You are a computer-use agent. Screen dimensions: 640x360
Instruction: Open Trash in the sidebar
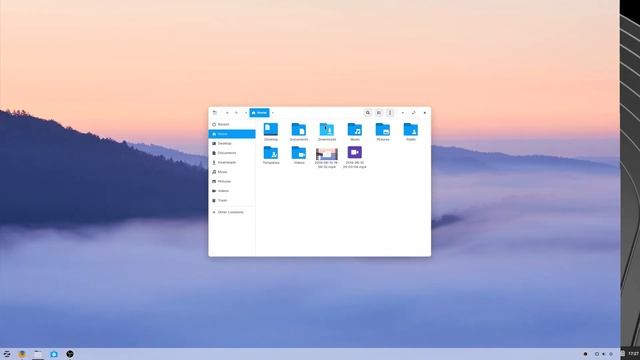(232, 200)
